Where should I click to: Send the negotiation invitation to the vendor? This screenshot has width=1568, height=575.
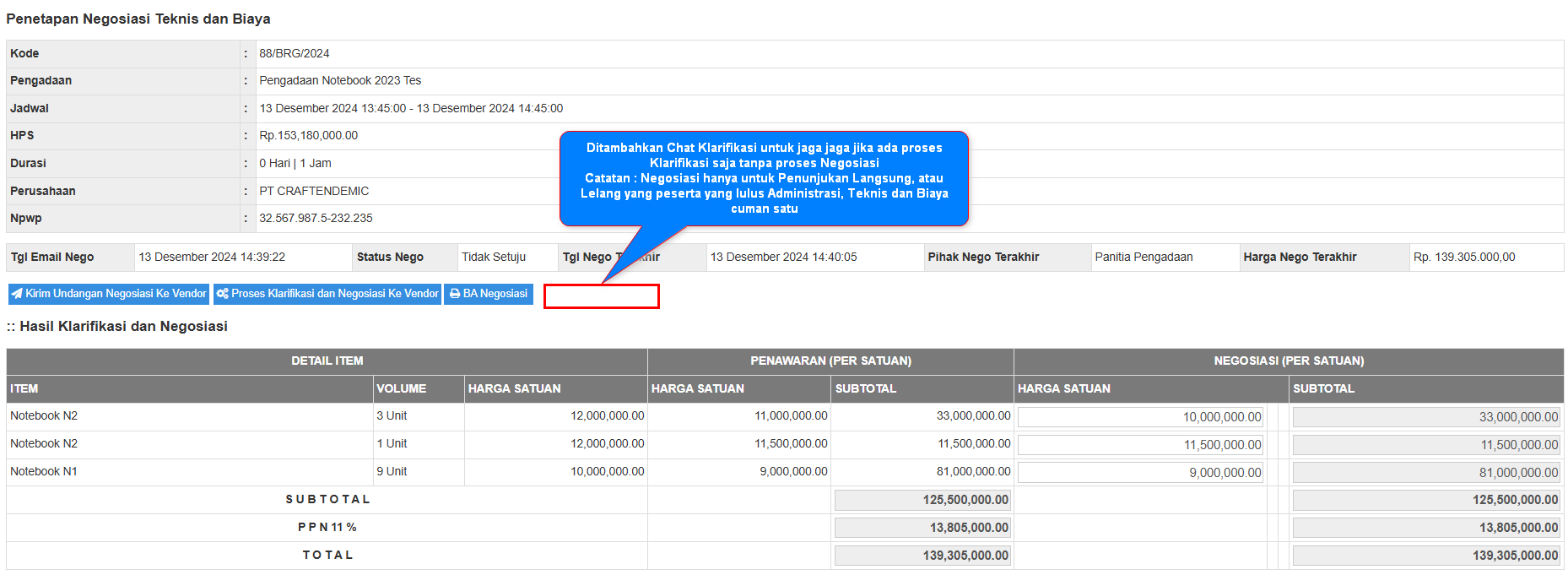109,294
